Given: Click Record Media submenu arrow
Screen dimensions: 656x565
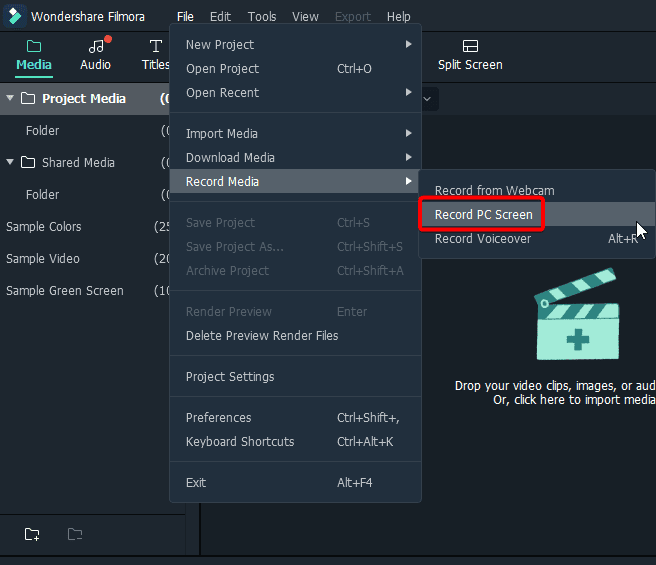Looking at the screenshot, I should pyautogui.click(x=409, y=181).
